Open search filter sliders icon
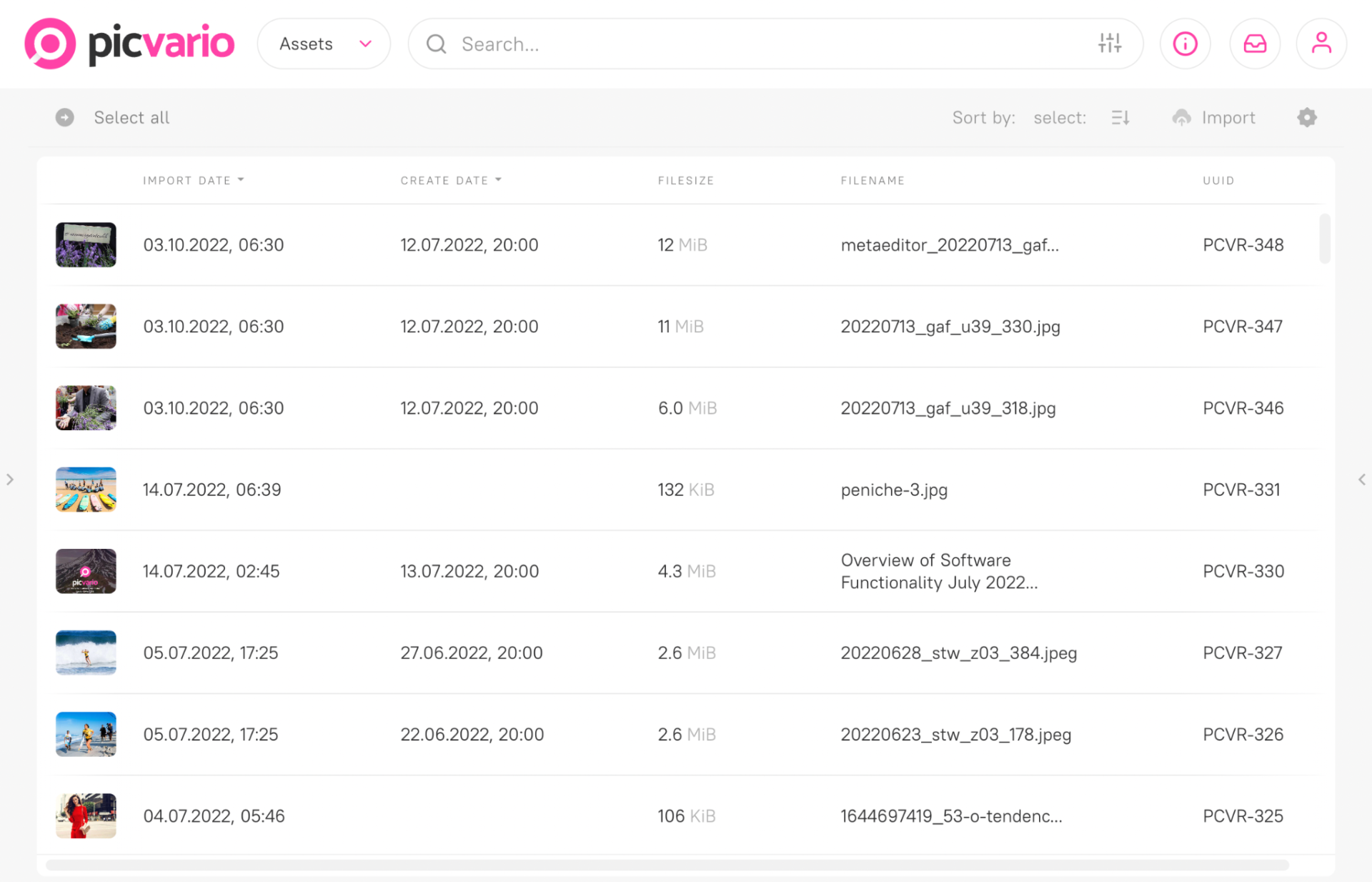 tap(1110, 44)
